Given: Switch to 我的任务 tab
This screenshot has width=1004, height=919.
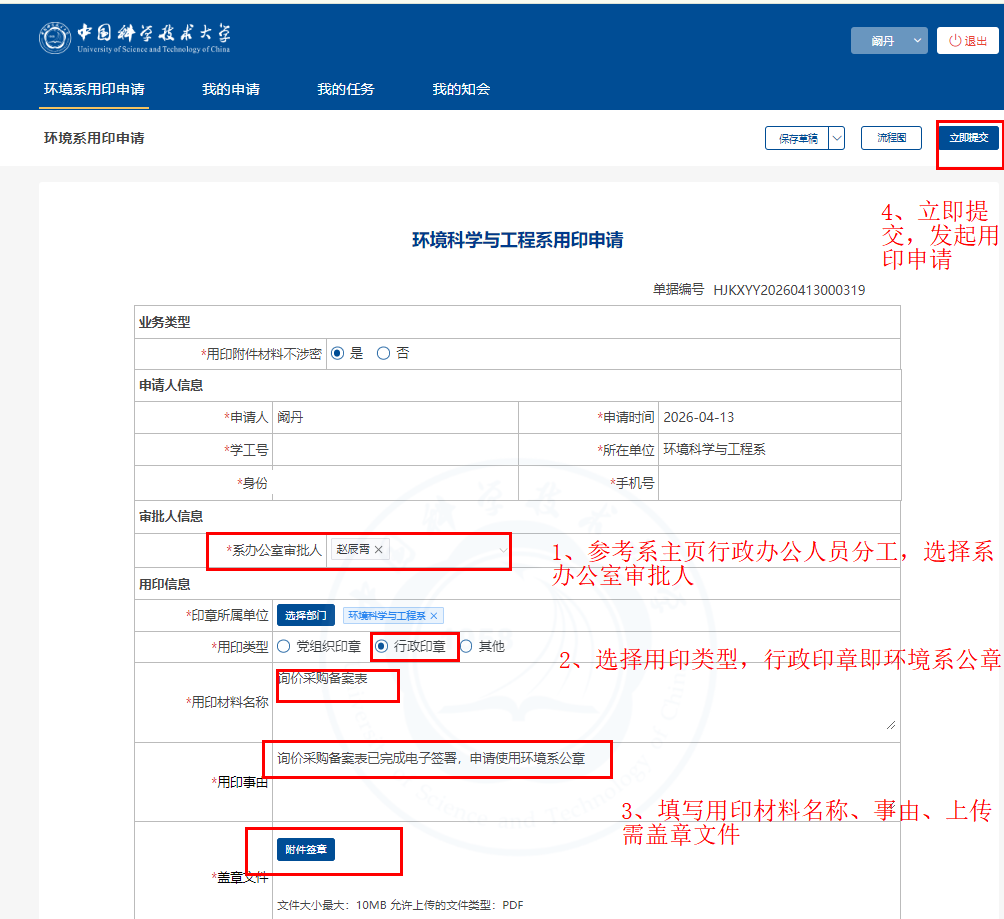Looking at the screenshot, I should pos(346,89).
